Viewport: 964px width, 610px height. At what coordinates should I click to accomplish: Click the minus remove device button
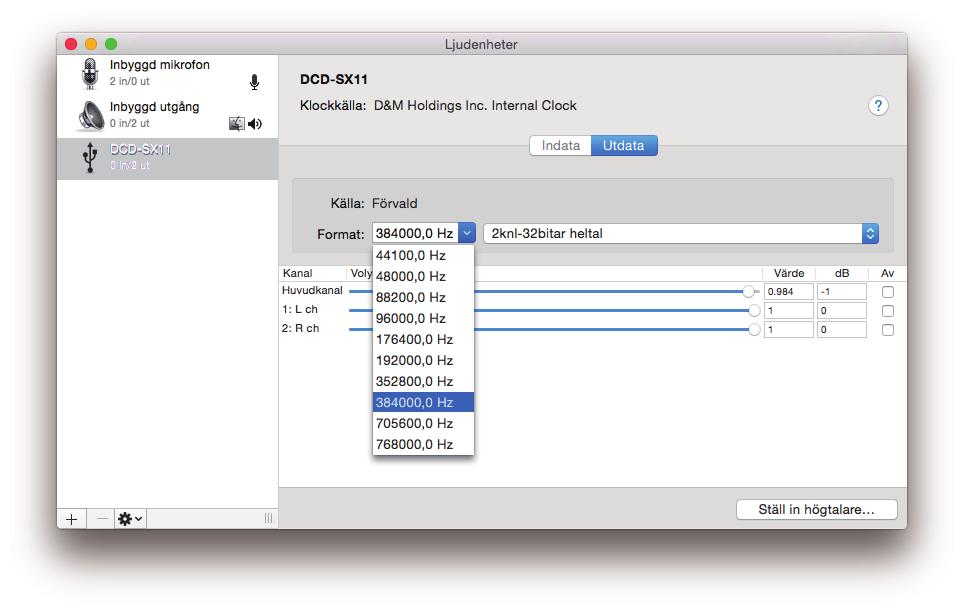click(101, 519)
